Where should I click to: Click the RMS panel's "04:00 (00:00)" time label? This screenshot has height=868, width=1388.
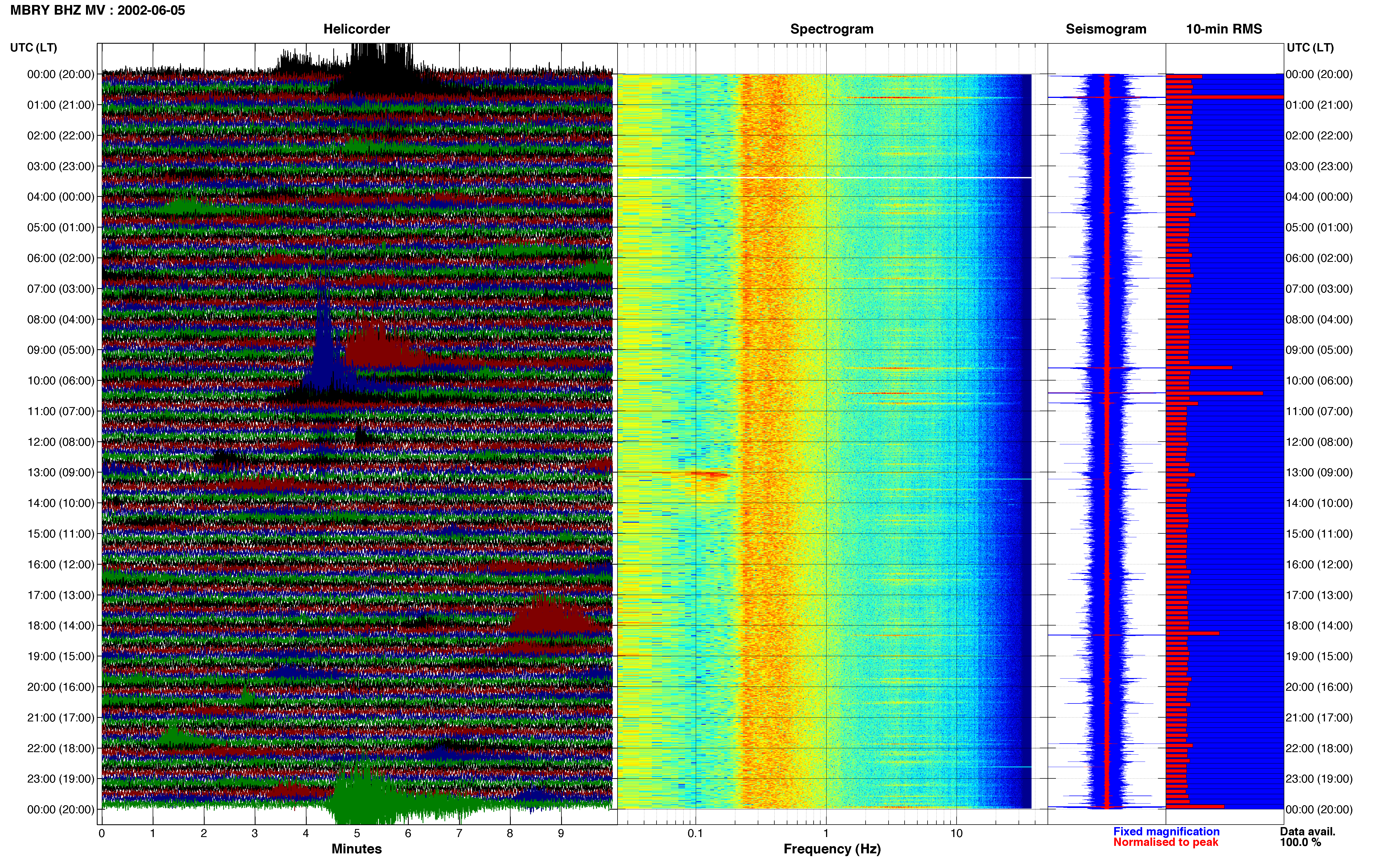1319,197
